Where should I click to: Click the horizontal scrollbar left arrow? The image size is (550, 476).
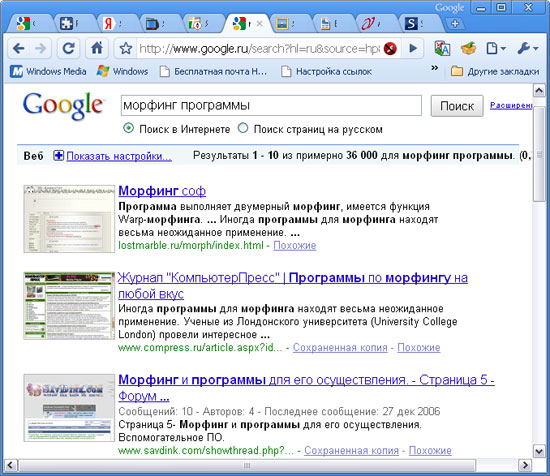click(10, 465)
